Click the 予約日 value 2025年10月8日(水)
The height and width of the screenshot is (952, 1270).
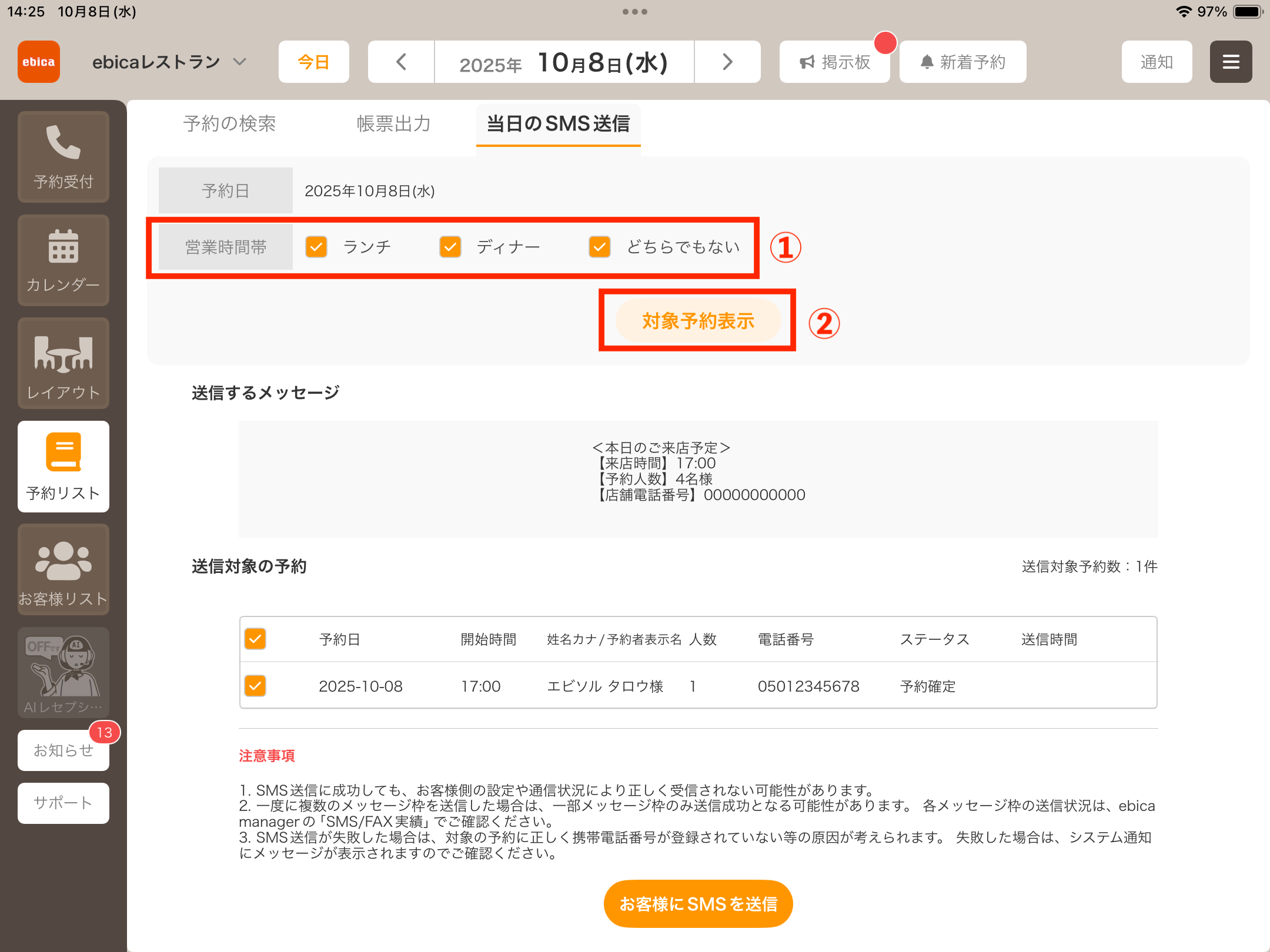pyautogui.click(x=370, y=191)
